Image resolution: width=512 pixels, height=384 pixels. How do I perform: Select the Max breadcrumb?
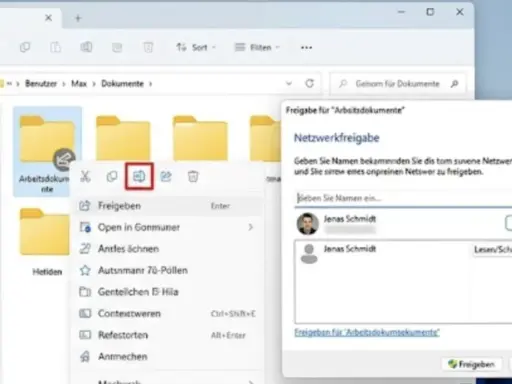point(79,83)
